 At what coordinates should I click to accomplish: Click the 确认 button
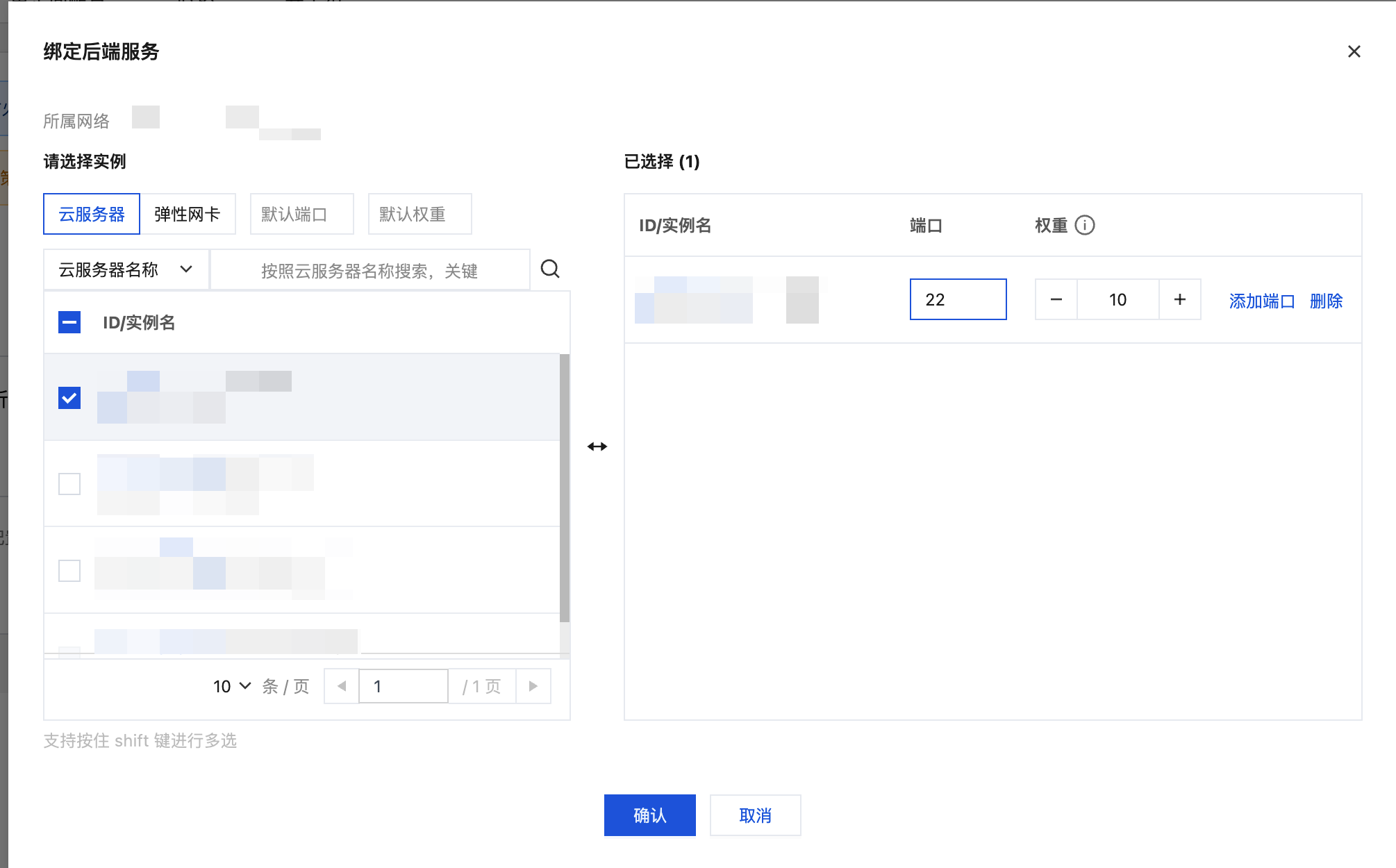[x=649, y=815]
